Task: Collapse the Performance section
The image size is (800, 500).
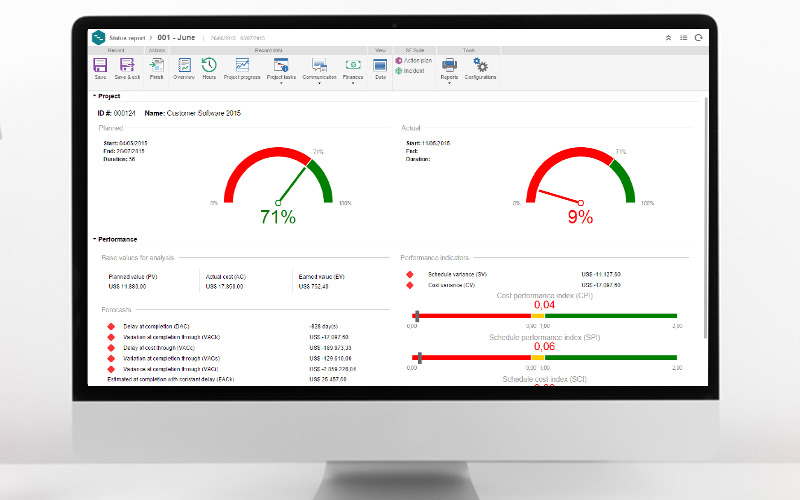Action: click(95, 240)
